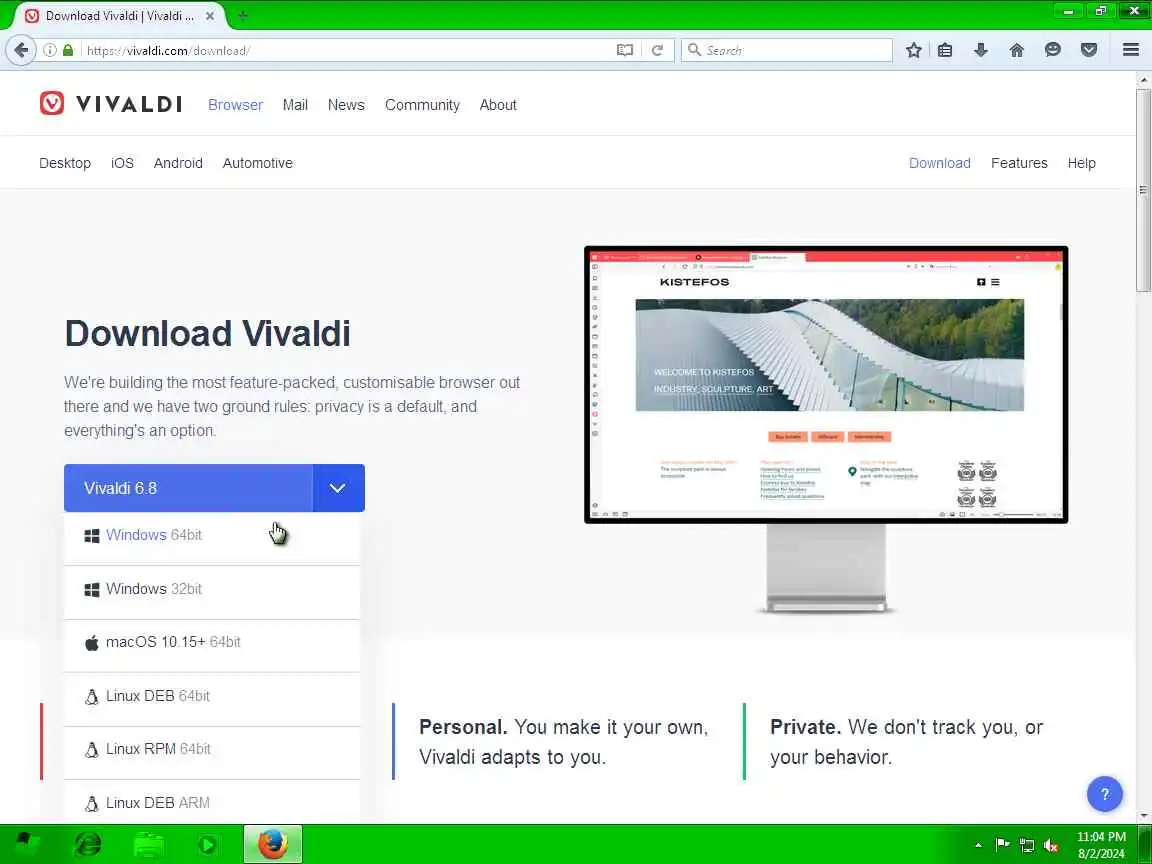Open Firefox hamburger menu
Image resolution: width=1152 pixels, height=864 pixels.
tap(1131, 50)
